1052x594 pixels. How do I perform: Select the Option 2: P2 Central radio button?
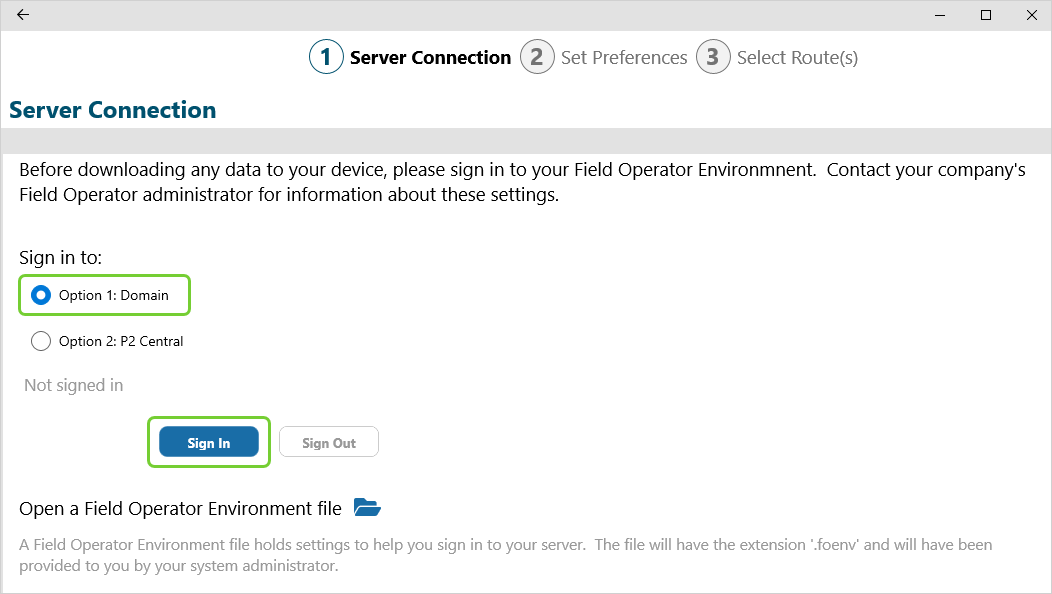[41, 341]
